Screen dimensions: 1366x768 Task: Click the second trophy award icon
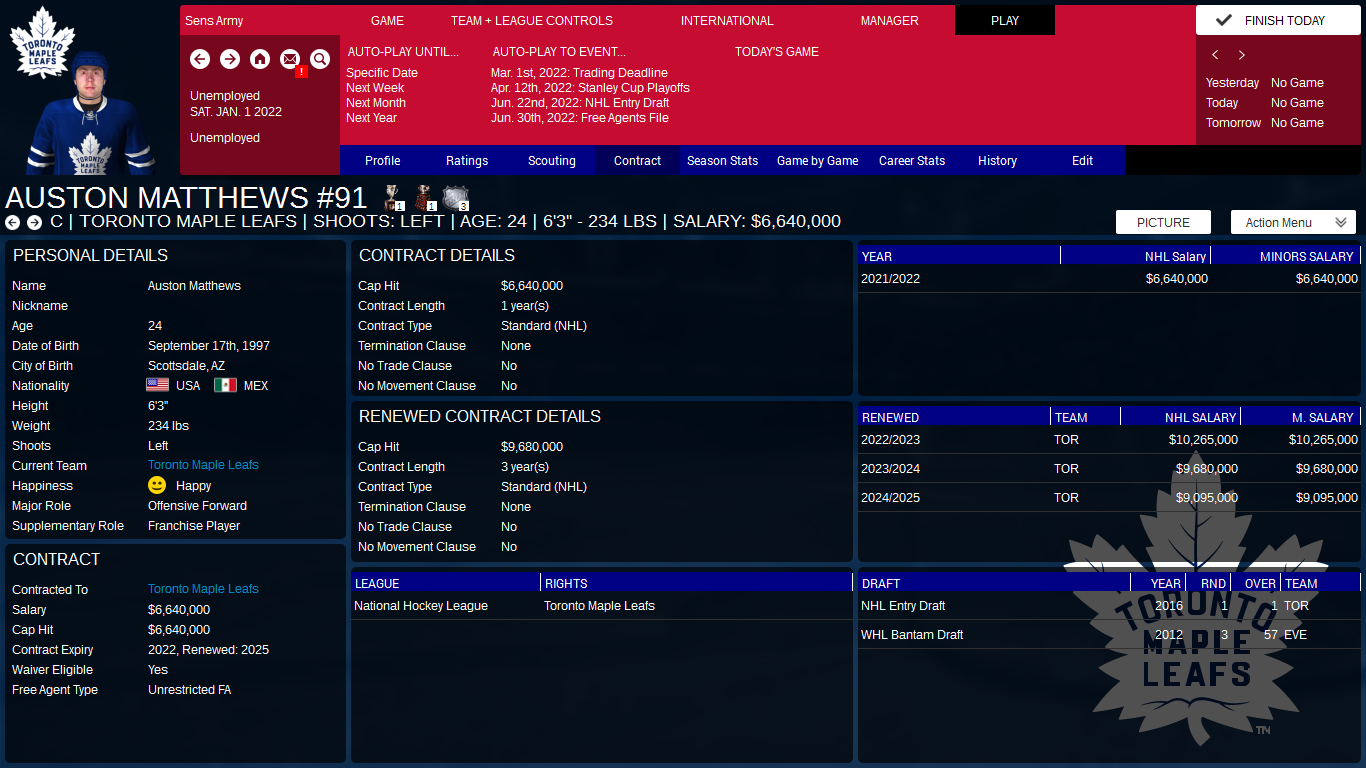point(425,197)
